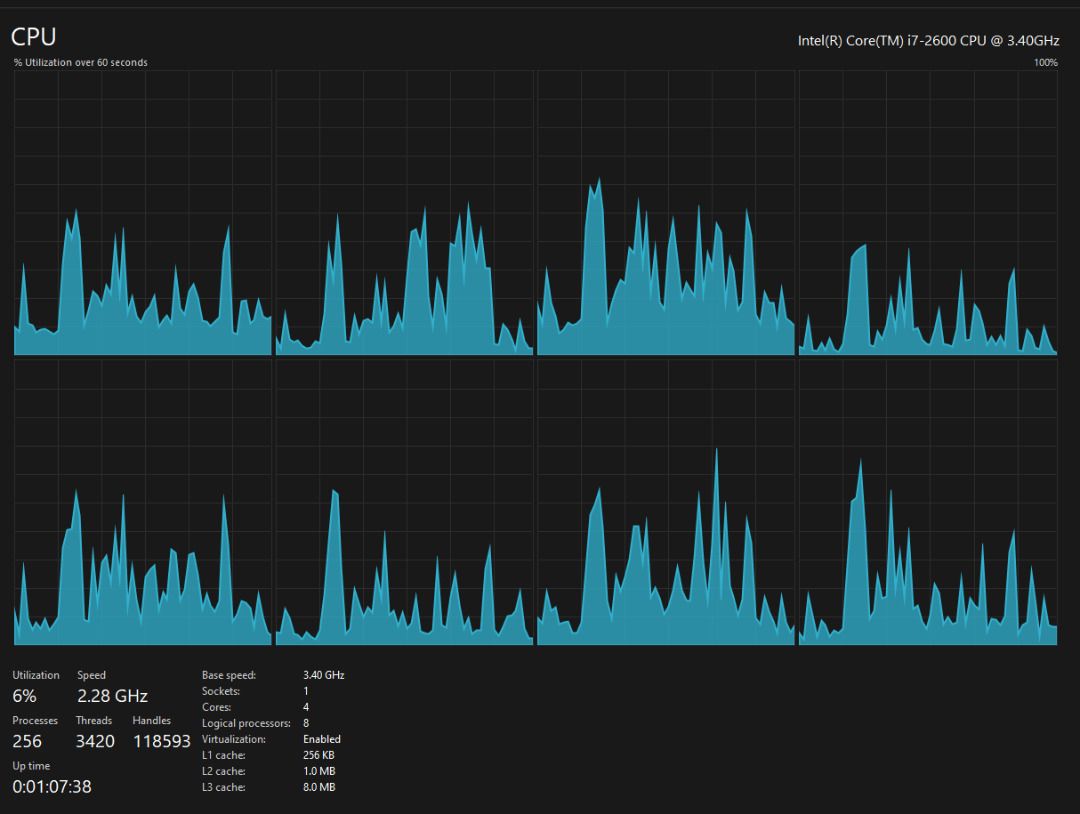This screenshot has height=814, width=1080.
Task: Click the 256 processes count
Action: click(27, 741)
